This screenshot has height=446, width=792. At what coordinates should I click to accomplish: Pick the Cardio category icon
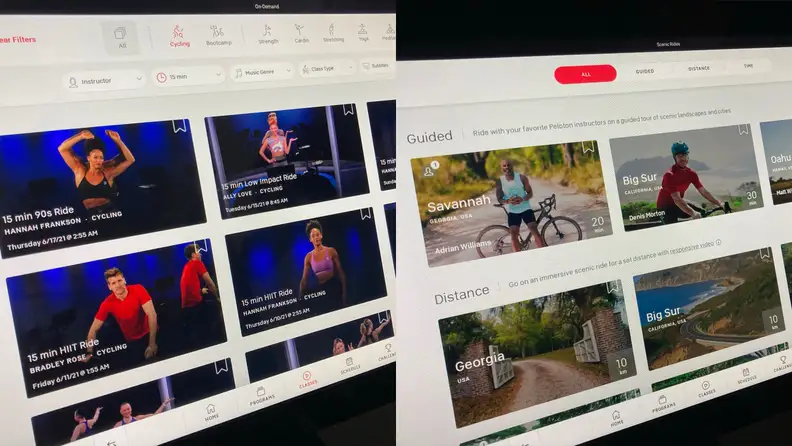301,33
